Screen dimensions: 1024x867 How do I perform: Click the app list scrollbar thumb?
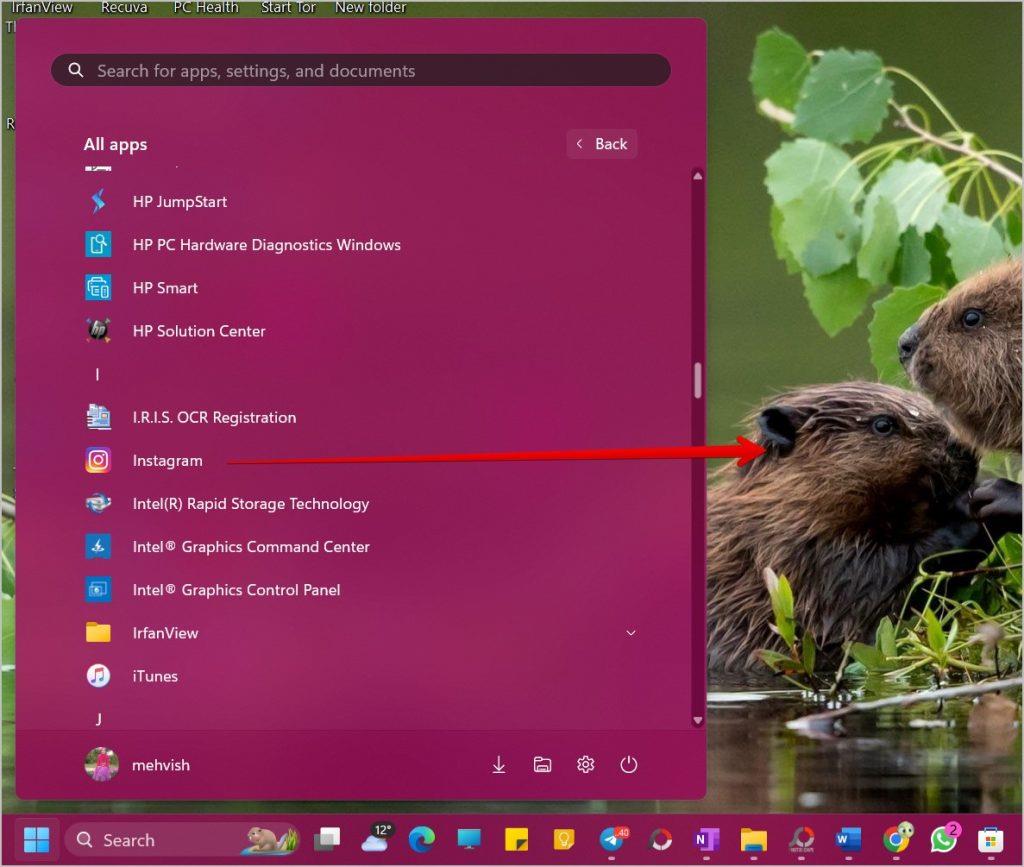click(x=698, y=381)
